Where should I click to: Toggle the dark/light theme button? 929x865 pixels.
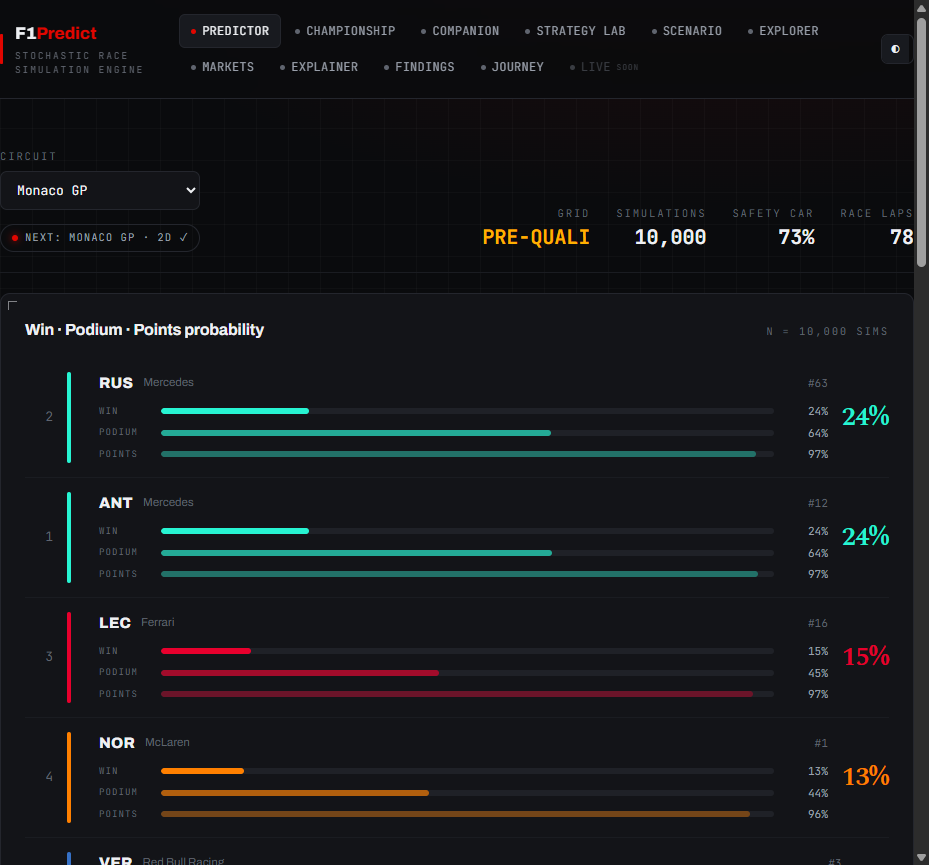coord(895,49)
